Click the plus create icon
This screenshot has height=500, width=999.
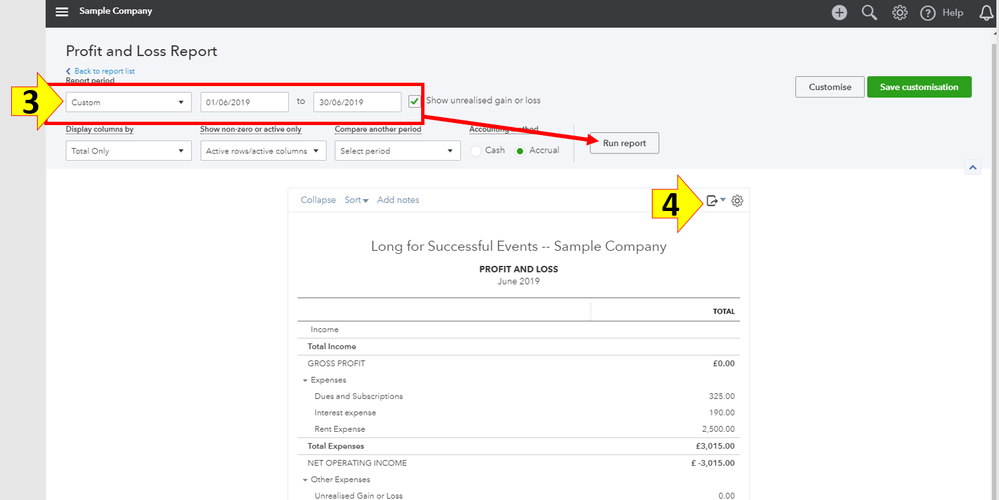839,12
